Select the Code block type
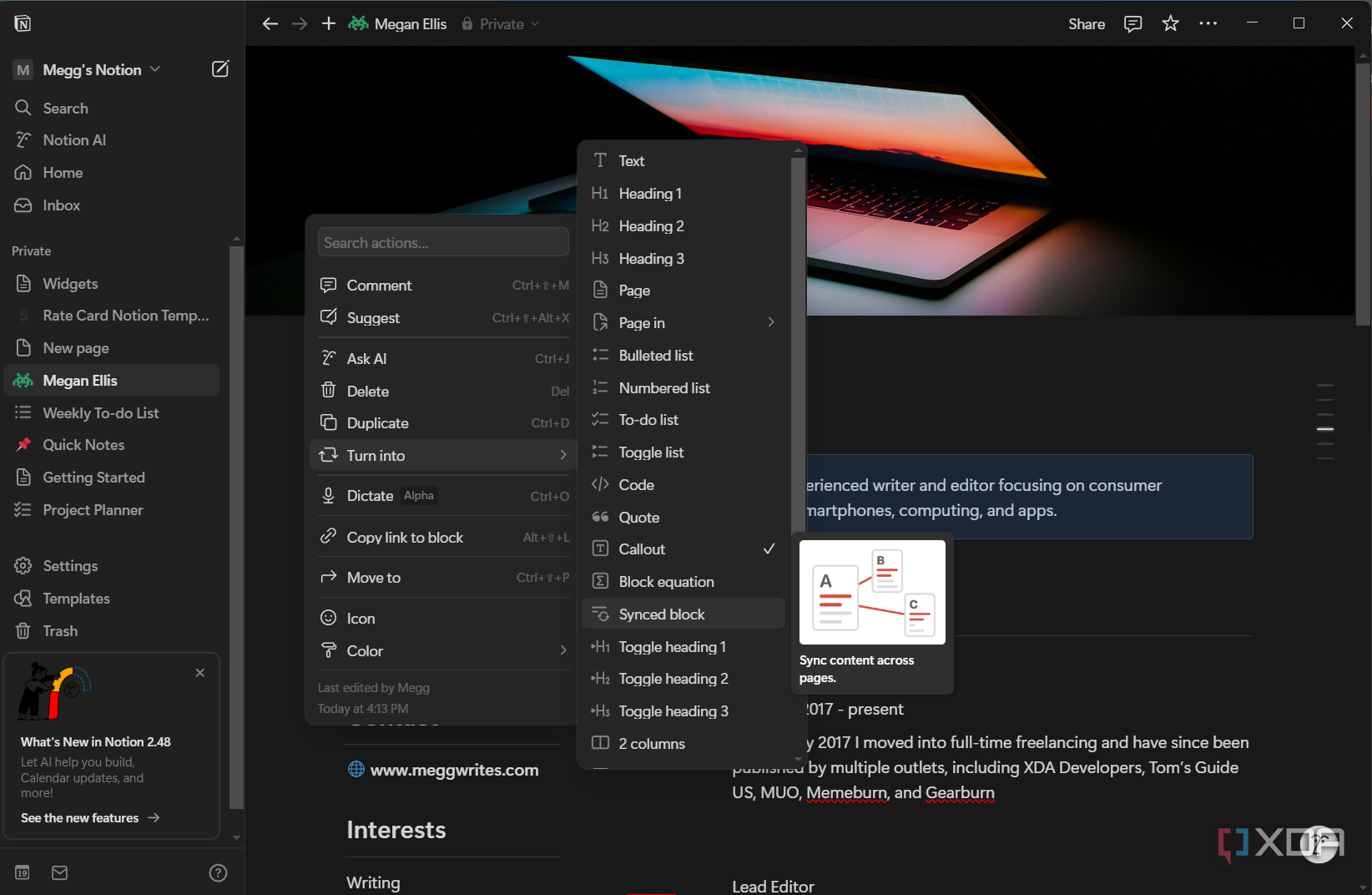 [683, 485]
